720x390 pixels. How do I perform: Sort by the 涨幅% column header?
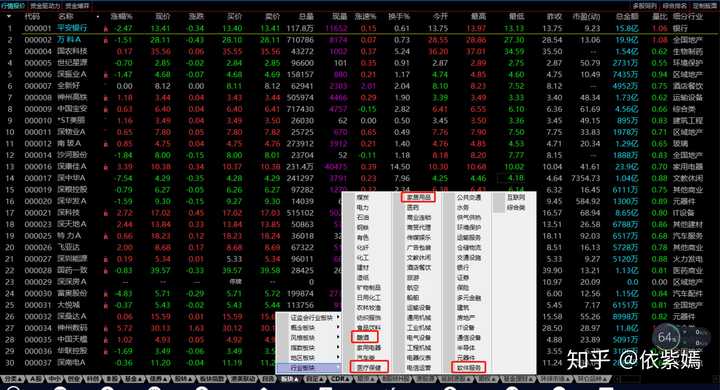122,17
